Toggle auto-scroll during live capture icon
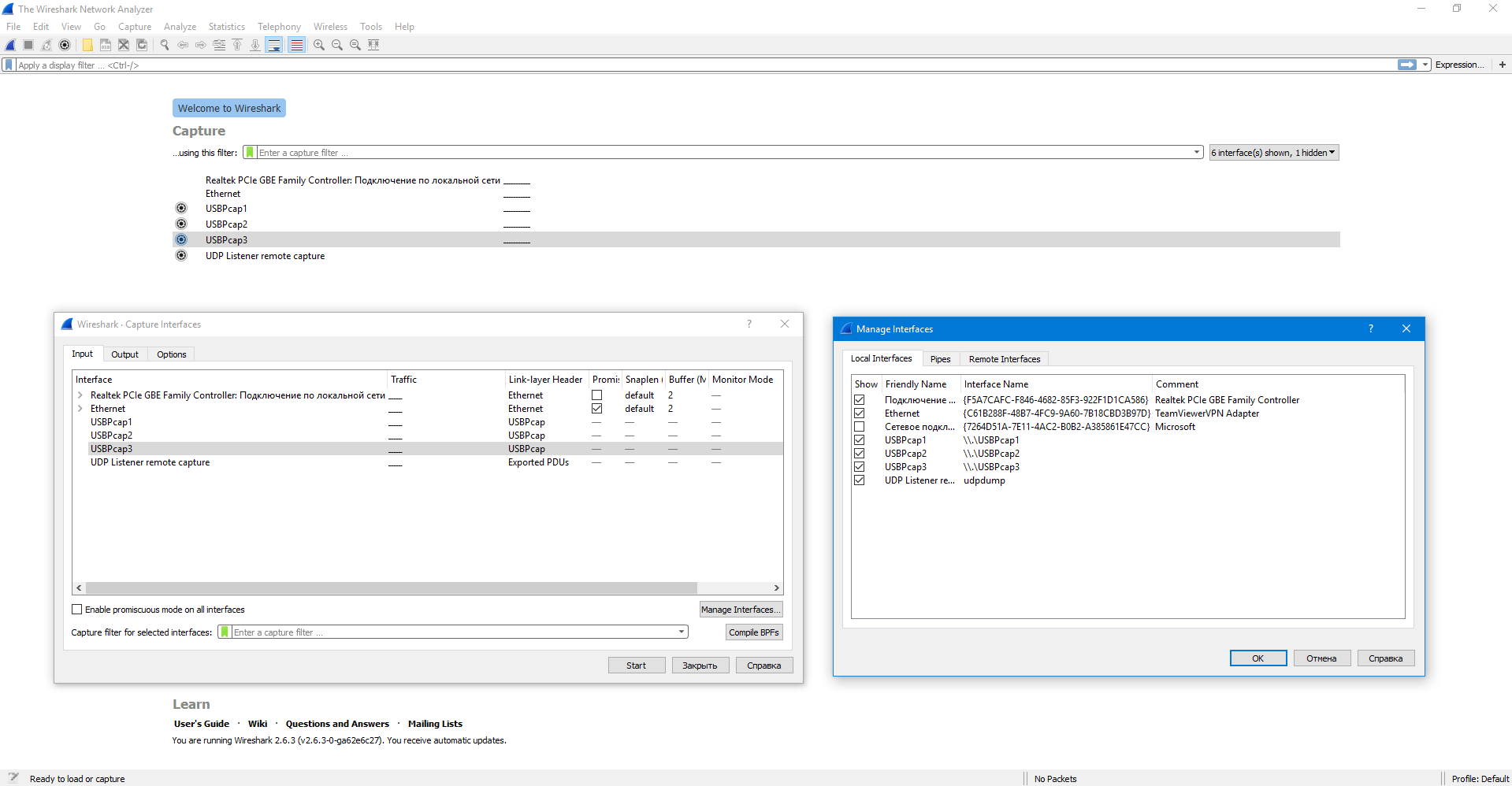Viewport: 1512px width, 786px height. (x=273, y=45)
